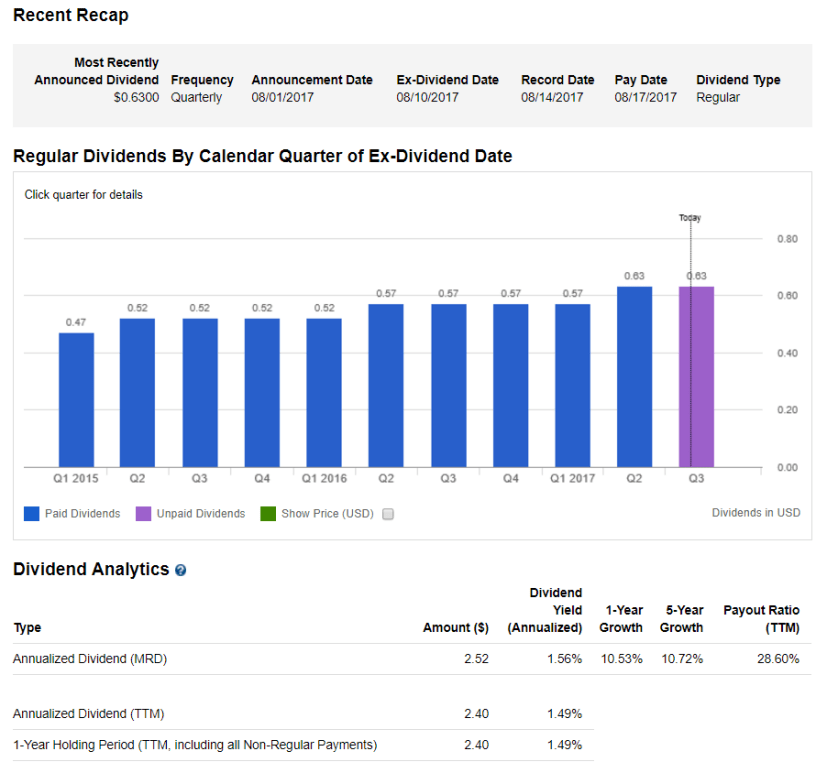
Task: Click the Payout Ratio (TTM) column header
Action: pyautogui.click(x=761, y=619)
